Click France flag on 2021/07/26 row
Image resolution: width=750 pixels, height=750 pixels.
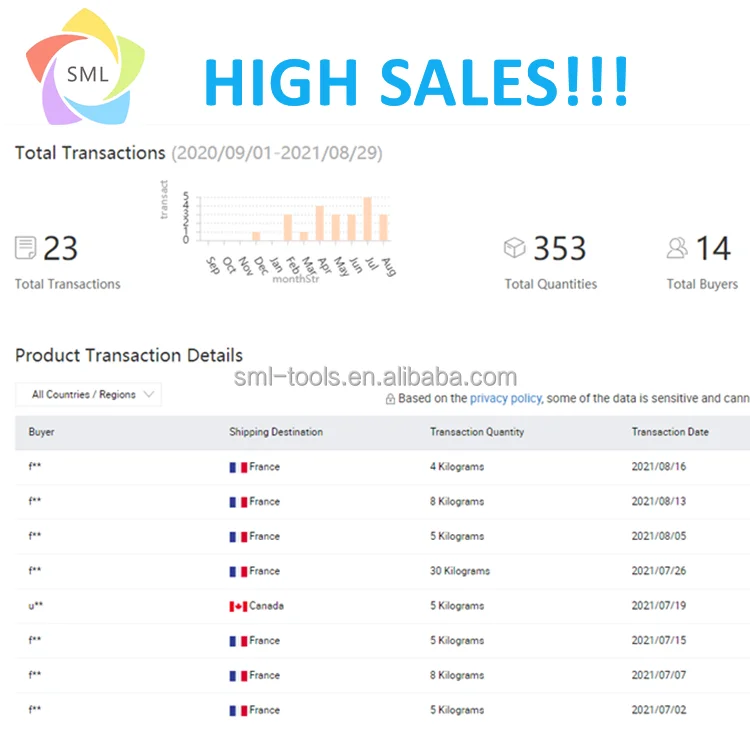click(x=238, y=571)
